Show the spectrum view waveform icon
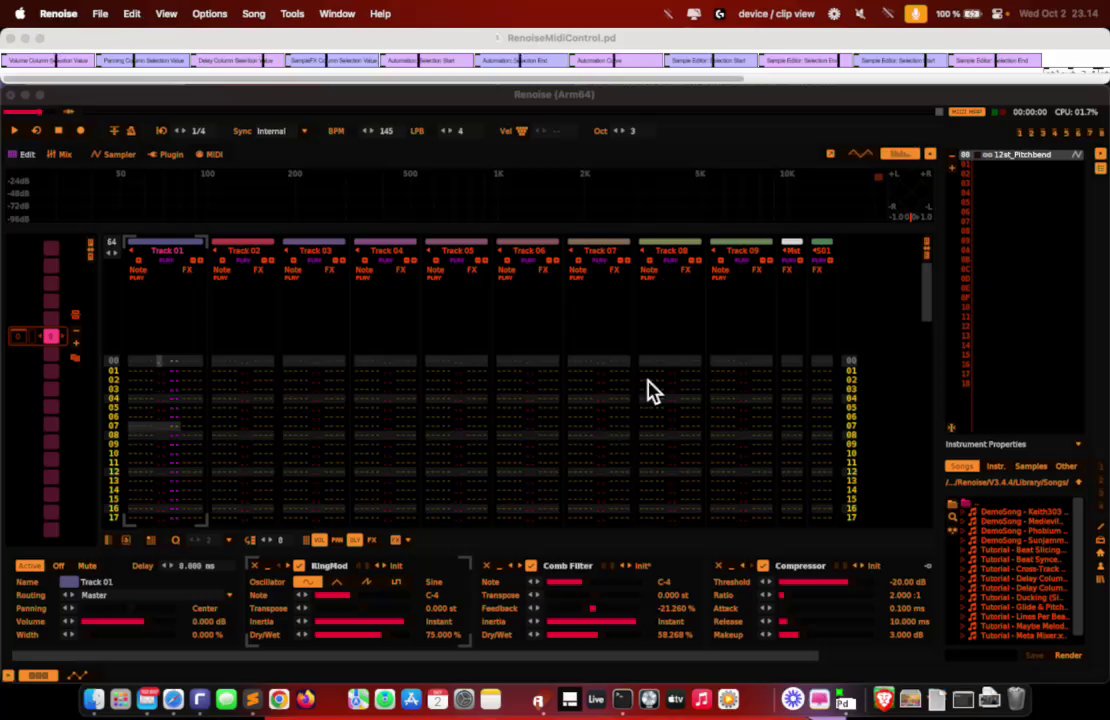This screenshot has width=1110, height=720. (x=860, y=154)
